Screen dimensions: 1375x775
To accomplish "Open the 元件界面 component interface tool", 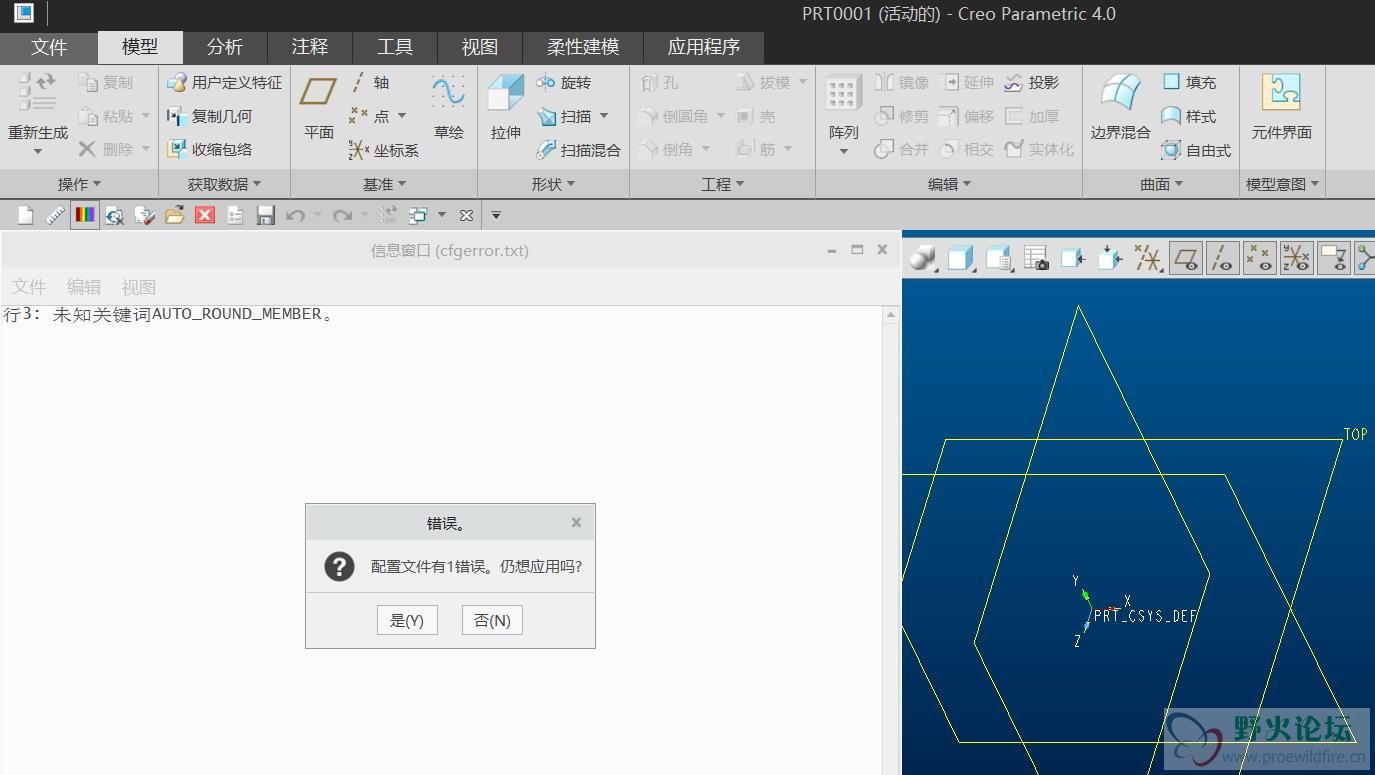I will coord(1281,107).
